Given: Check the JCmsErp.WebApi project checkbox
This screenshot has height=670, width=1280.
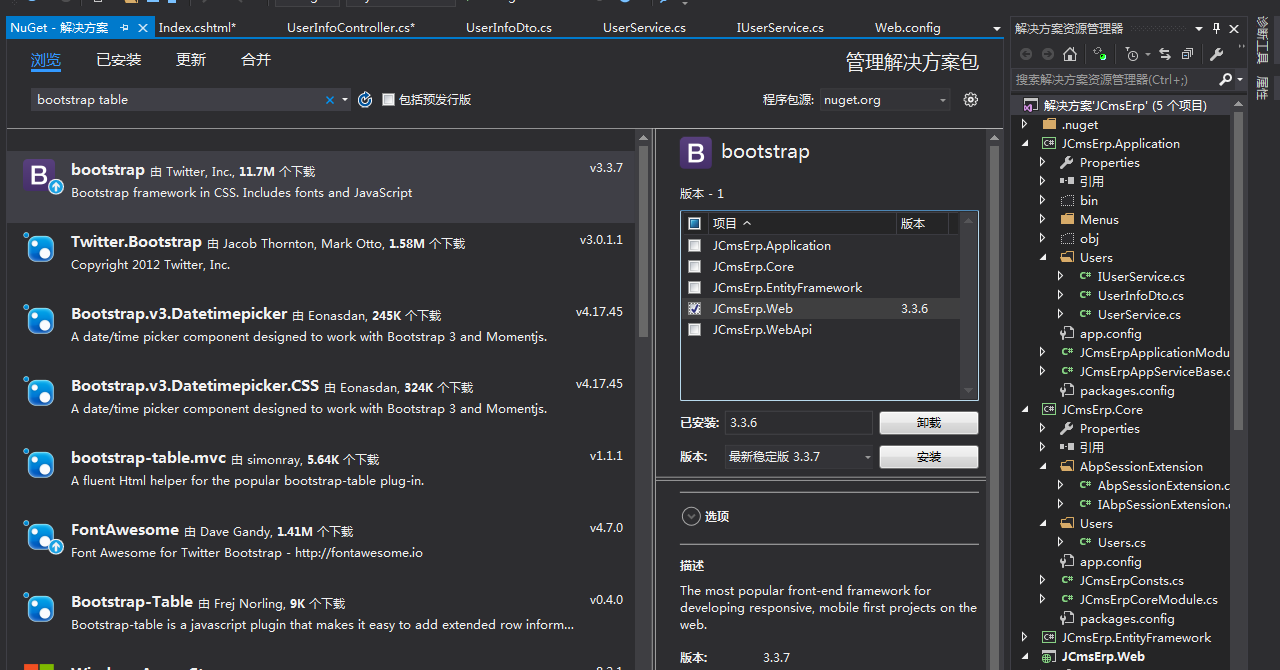Looking at the screenshot, I should tap(695, 329).
